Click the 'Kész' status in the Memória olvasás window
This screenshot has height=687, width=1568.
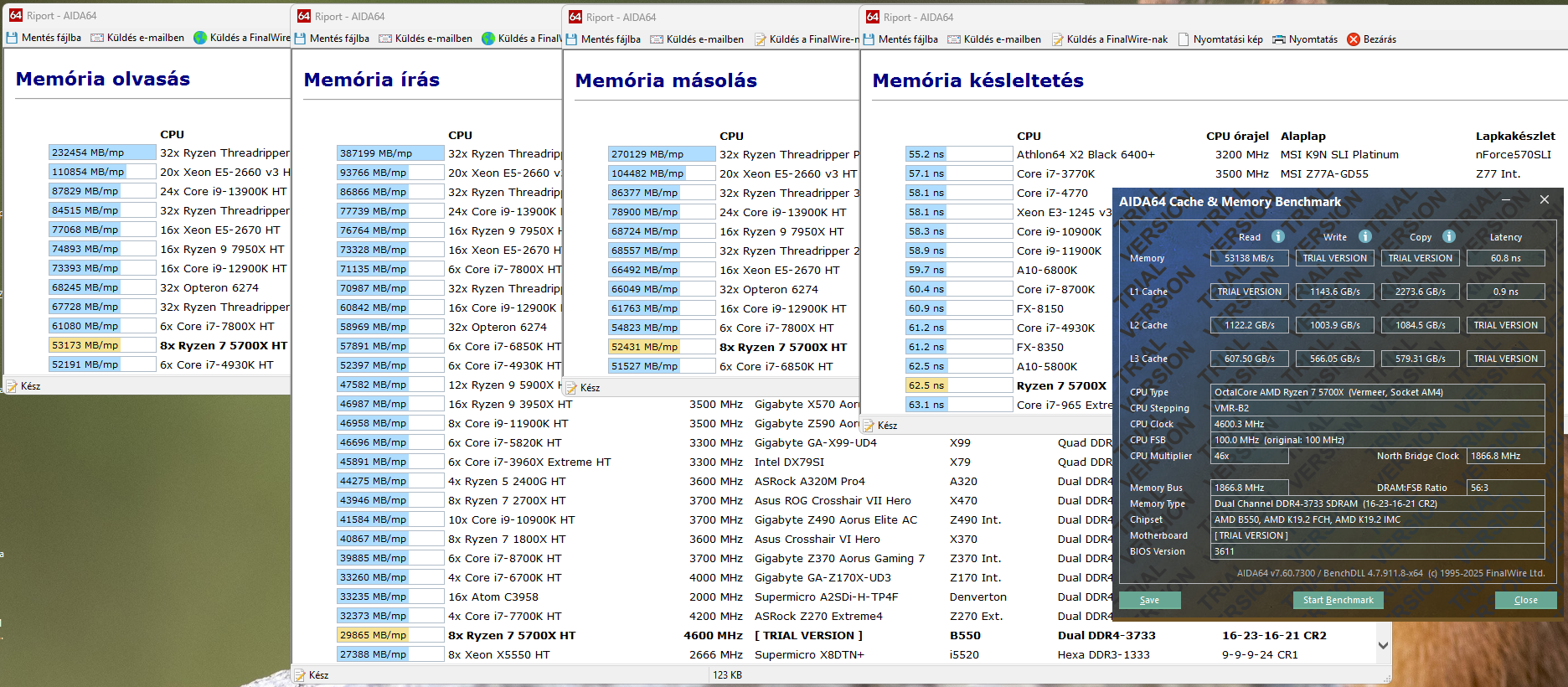(x=31, y=386)
